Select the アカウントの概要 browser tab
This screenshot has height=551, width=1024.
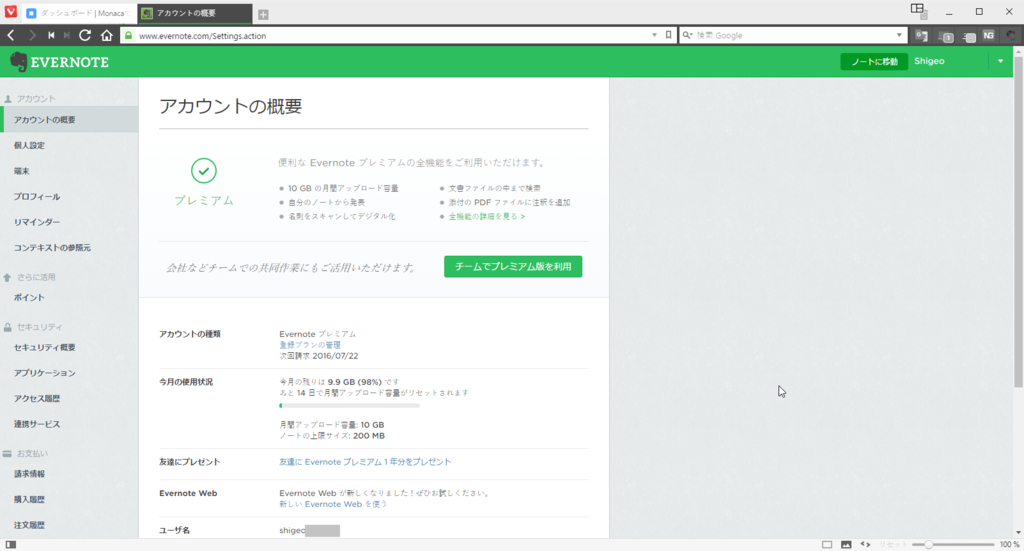click(x=195, y=13)
